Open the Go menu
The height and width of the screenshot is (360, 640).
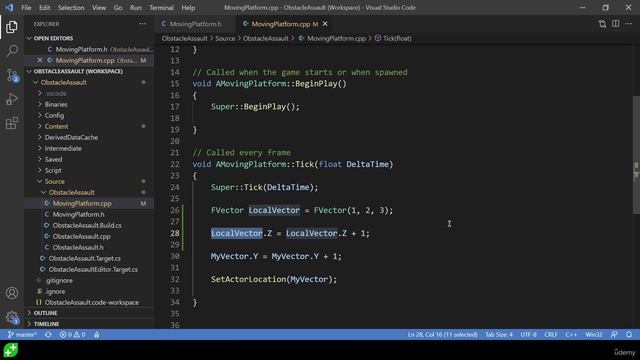point(118,8)
